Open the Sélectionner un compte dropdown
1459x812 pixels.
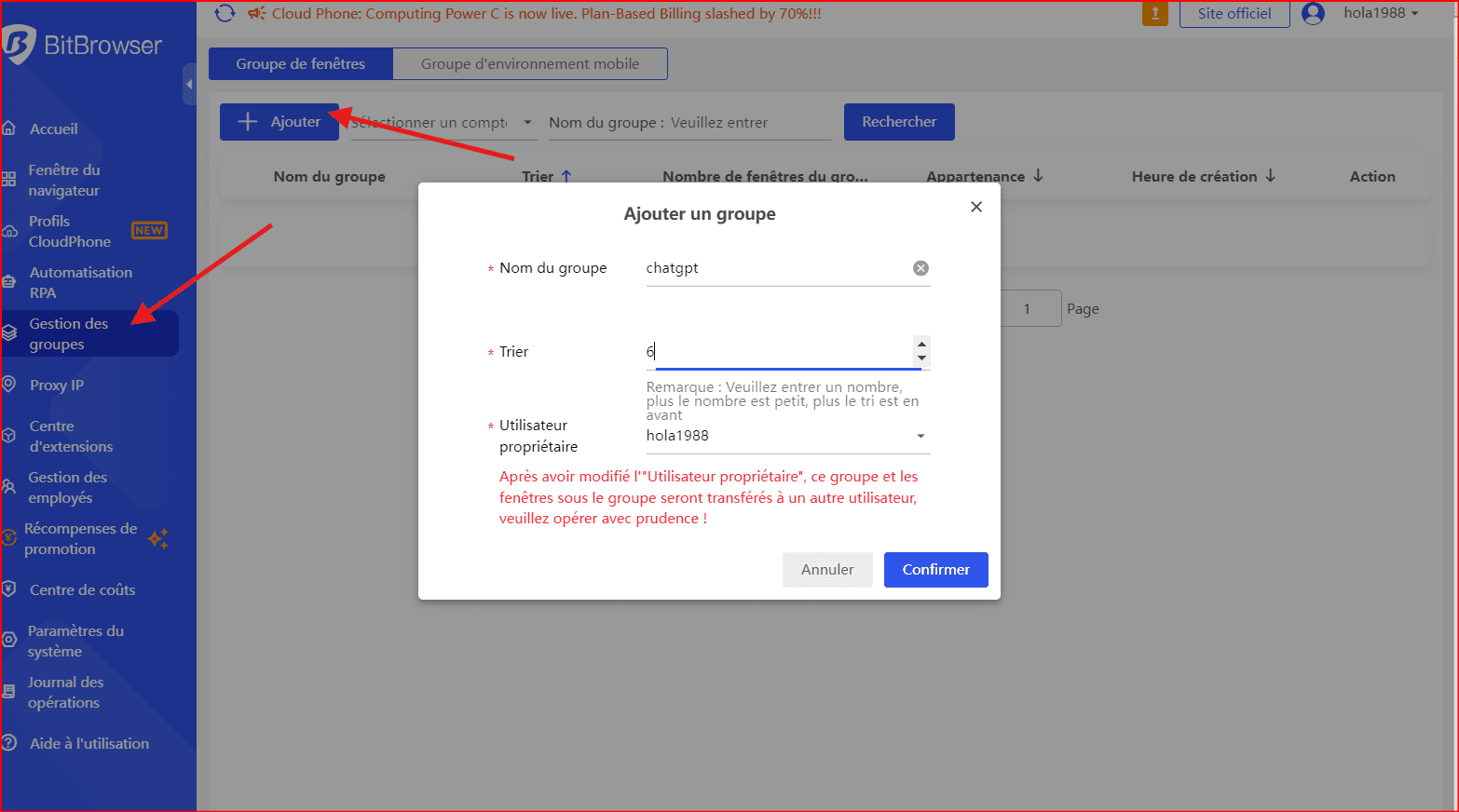point(443,122)
